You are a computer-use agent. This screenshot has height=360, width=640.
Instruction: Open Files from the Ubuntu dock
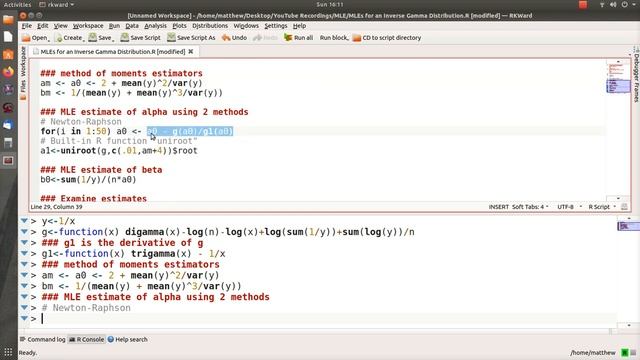[x=8, y=20]
